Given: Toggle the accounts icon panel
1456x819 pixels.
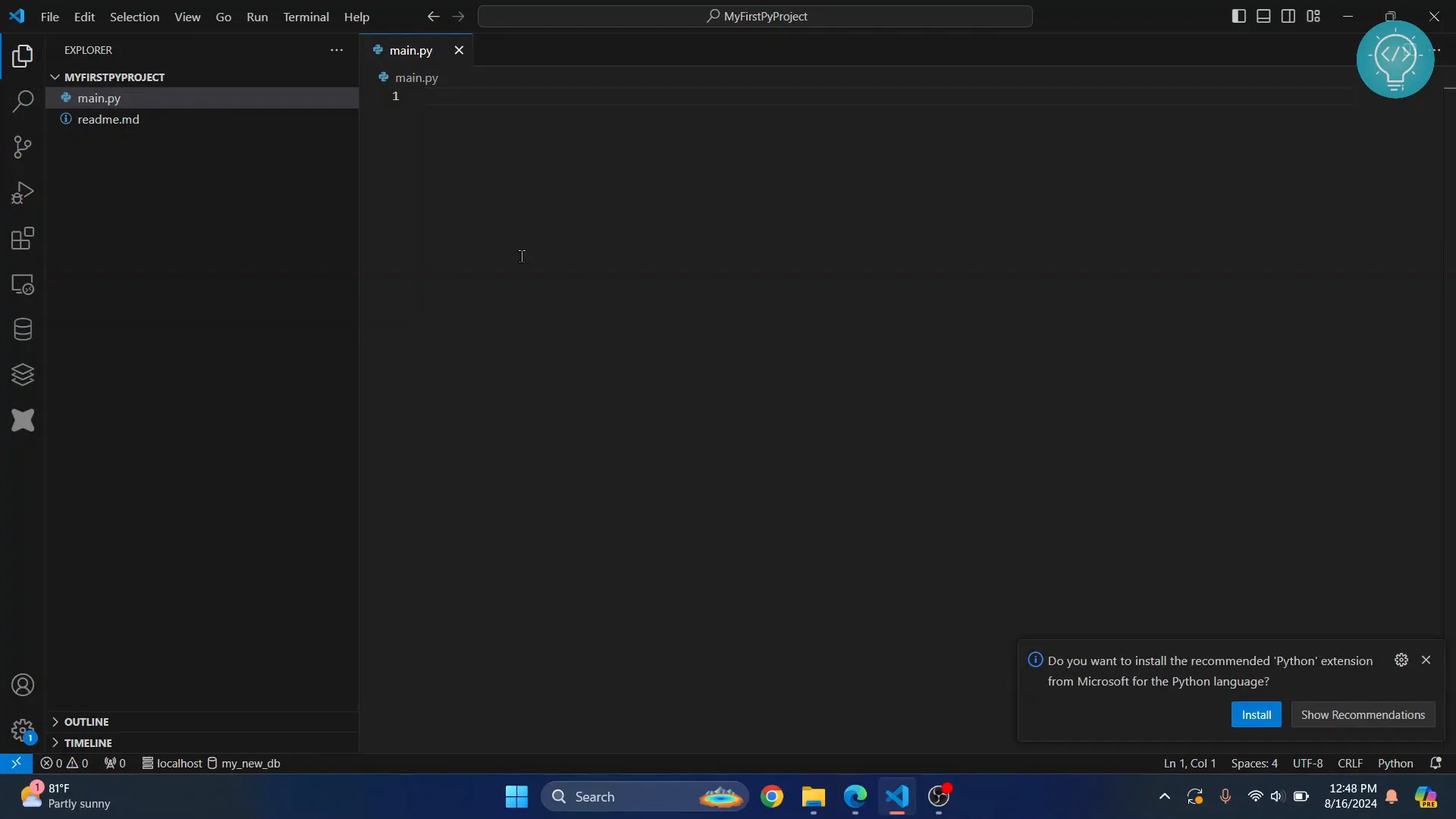Looking at the screenshot, I should pyautogui.click(x=22, y=686).
